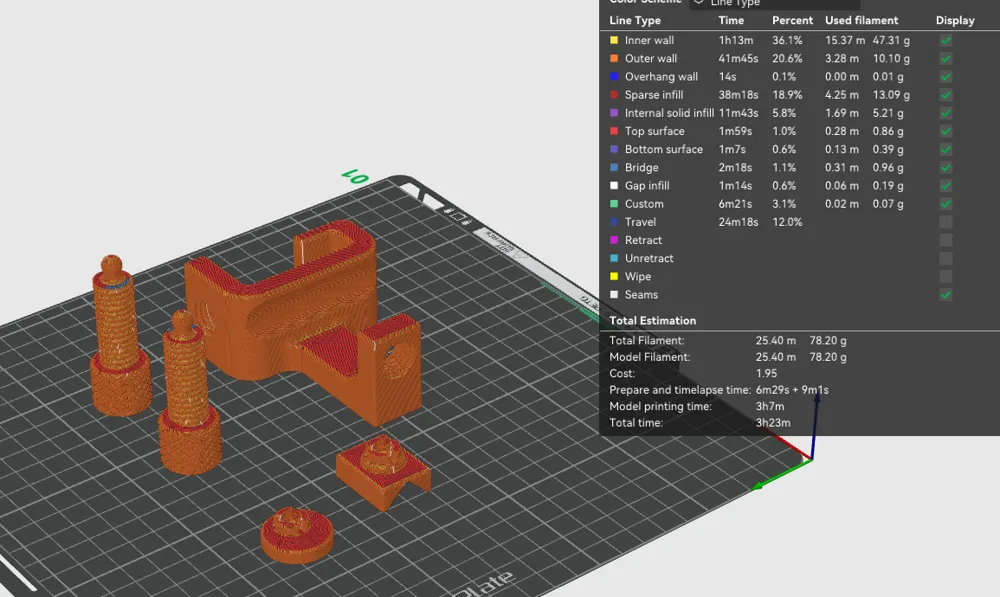The image size is (1000, 597).
Task: Click the yellow Inner wall color swatch
Action: coord(614,40)
